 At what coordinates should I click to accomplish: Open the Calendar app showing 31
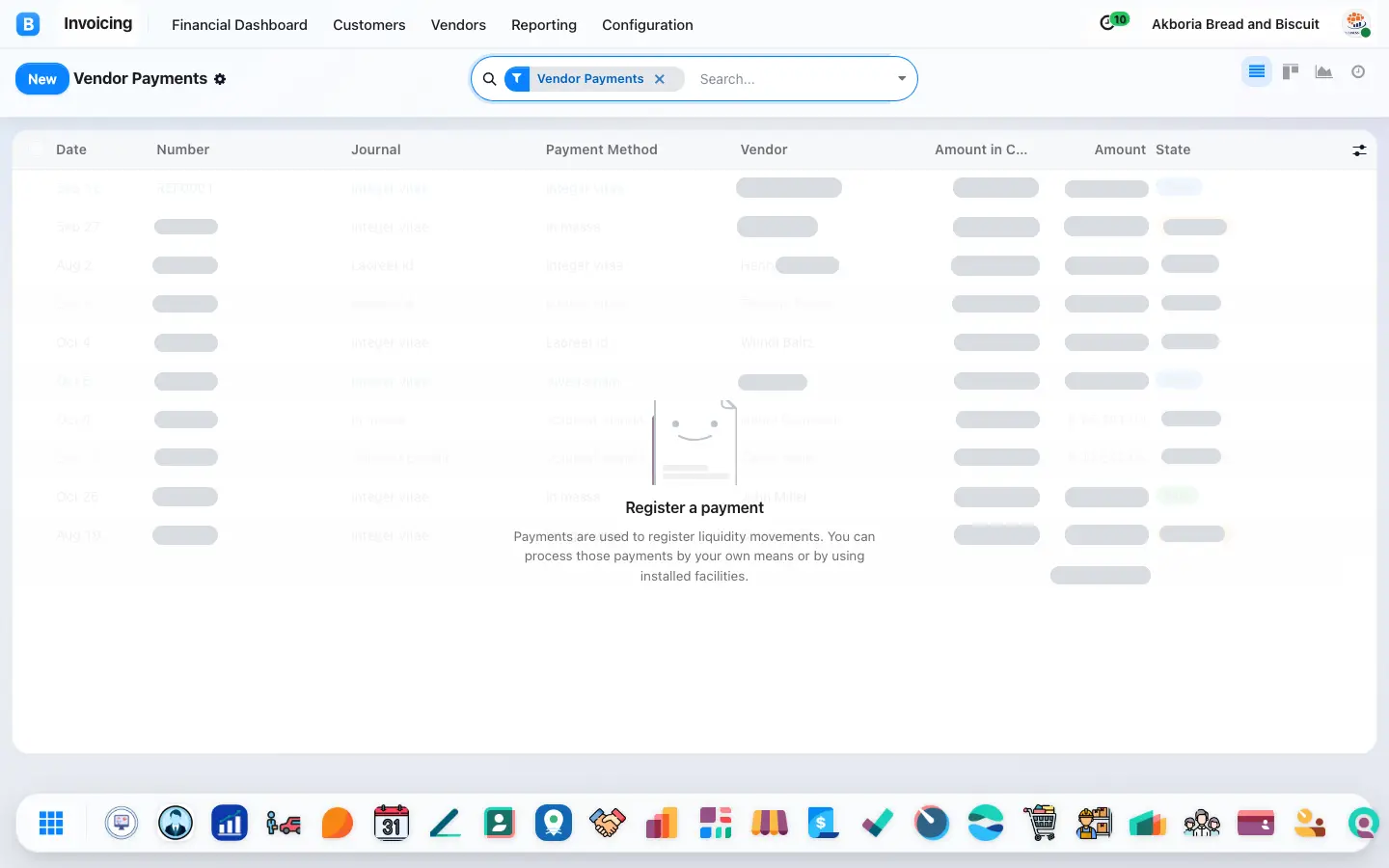(392, 823)
